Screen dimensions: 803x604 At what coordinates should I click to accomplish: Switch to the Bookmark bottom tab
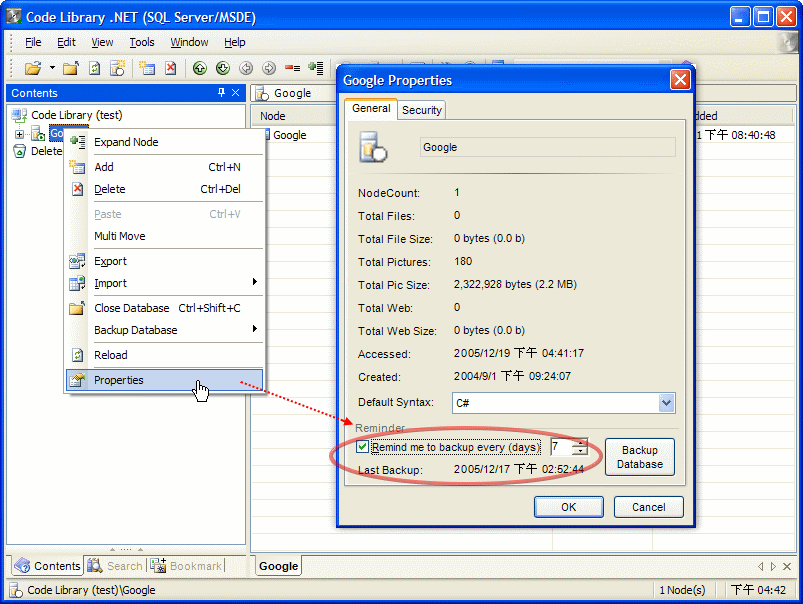tap(186, 566)
